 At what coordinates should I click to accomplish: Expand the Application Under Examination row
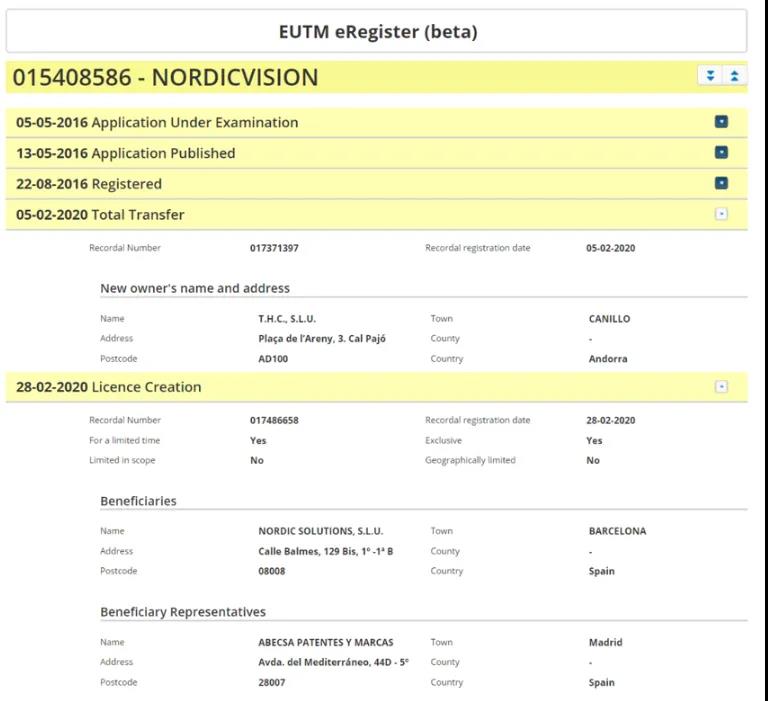click(x=721, y=121)
